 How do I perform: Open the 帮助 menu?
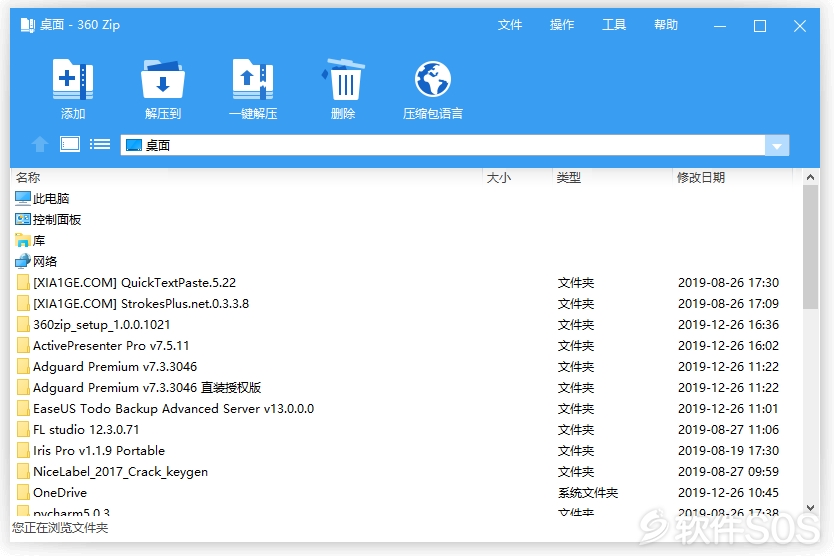pyautogui.click(x=666, y=25)
